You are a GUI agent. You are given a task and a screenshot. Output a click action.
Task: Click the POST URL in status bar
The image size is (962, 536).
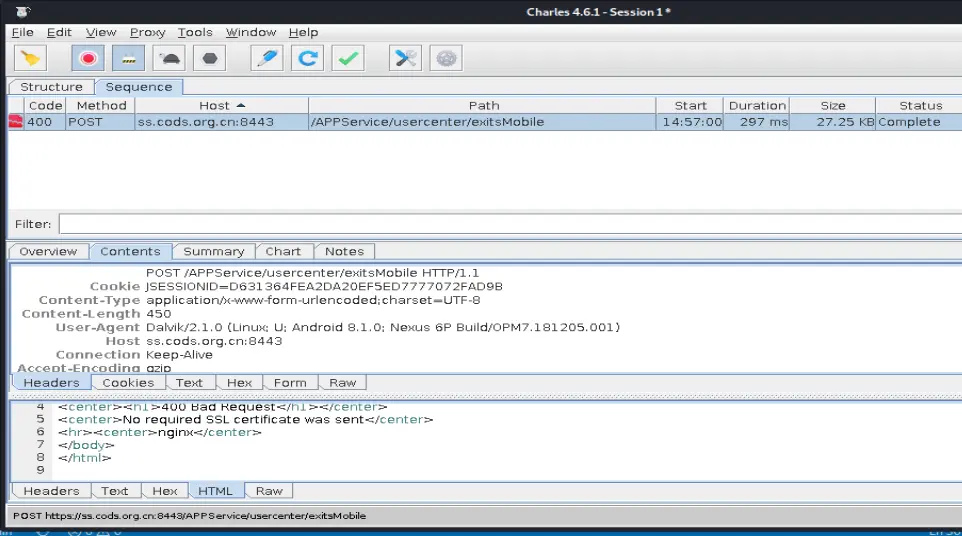click(190, 516)
